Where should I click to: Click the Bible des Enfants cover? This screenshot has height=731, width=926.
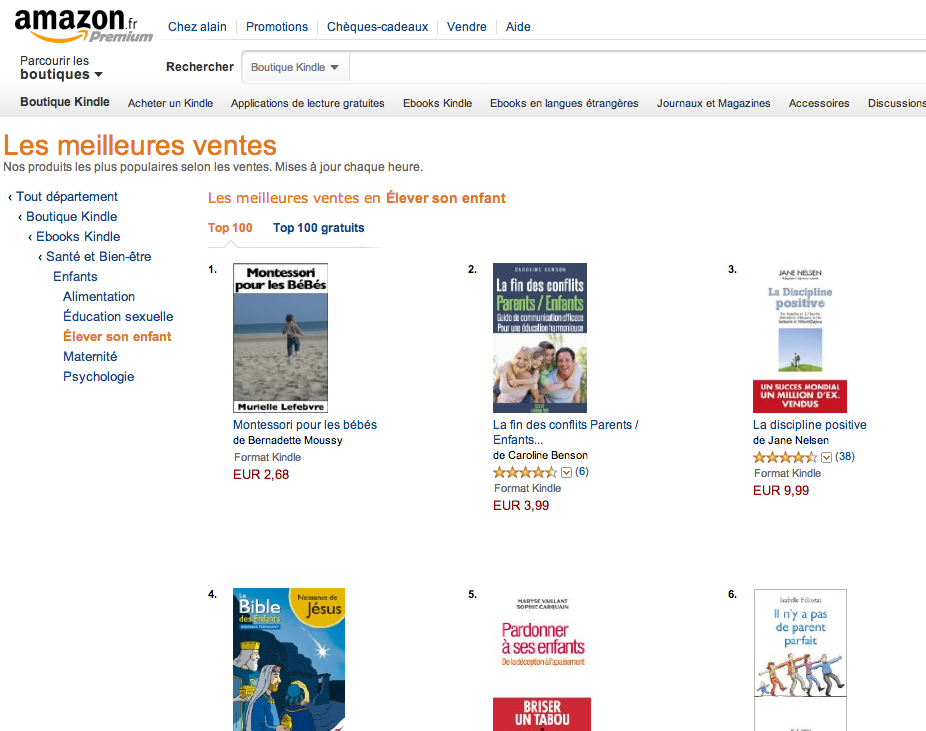click(289, 659)
